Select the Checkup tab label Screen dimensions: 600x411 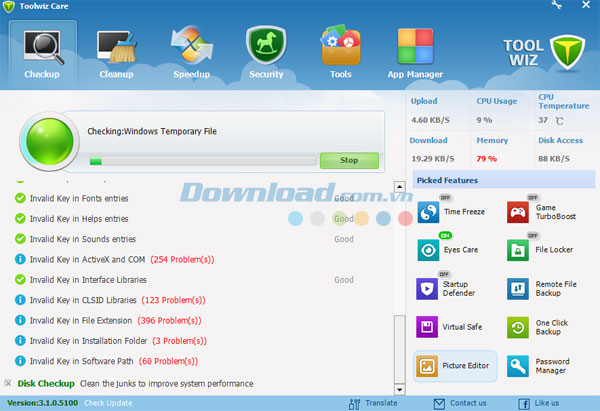click(42, 74)
